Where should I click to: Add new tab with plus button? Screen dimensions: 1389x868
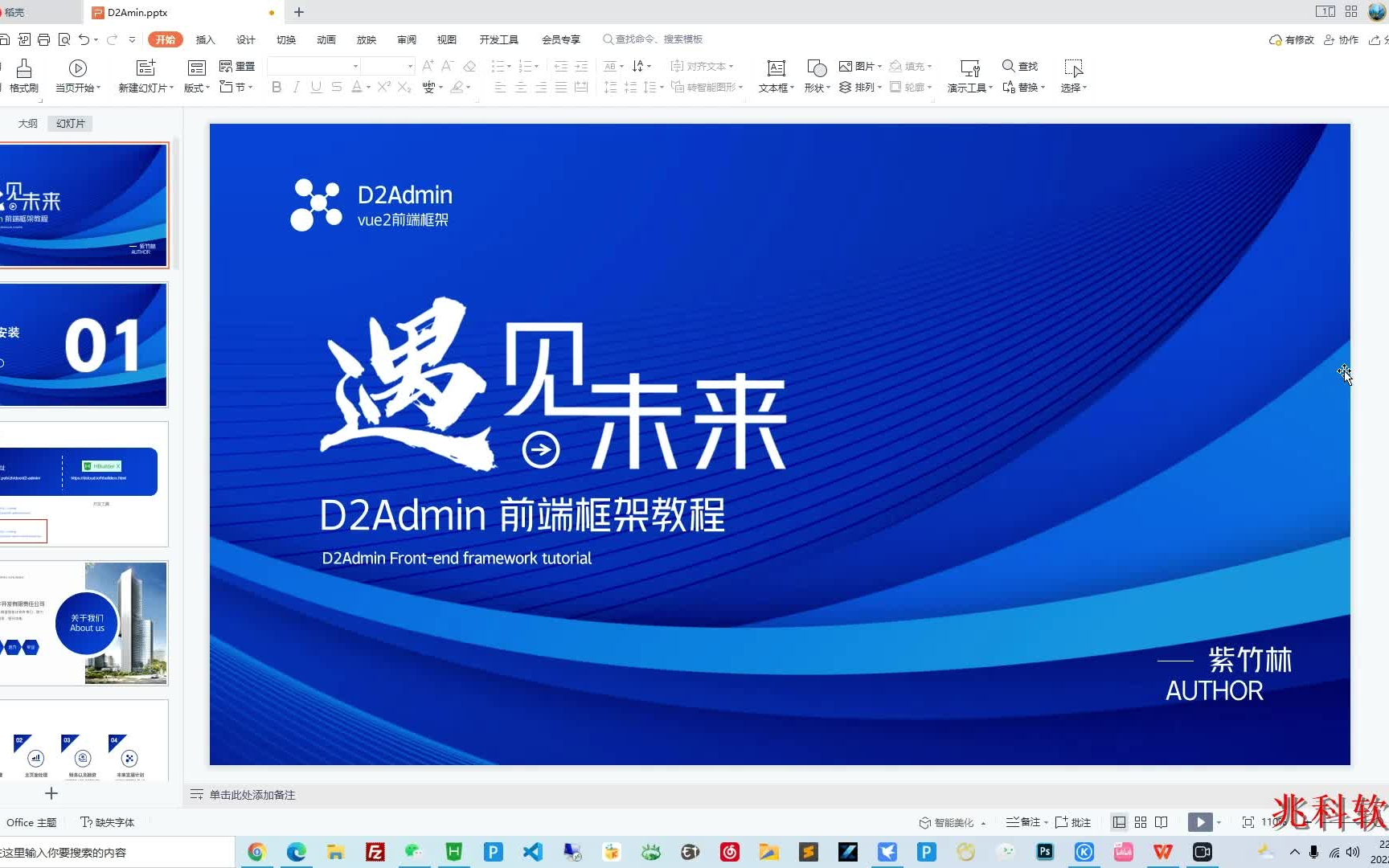click(299, 12)
